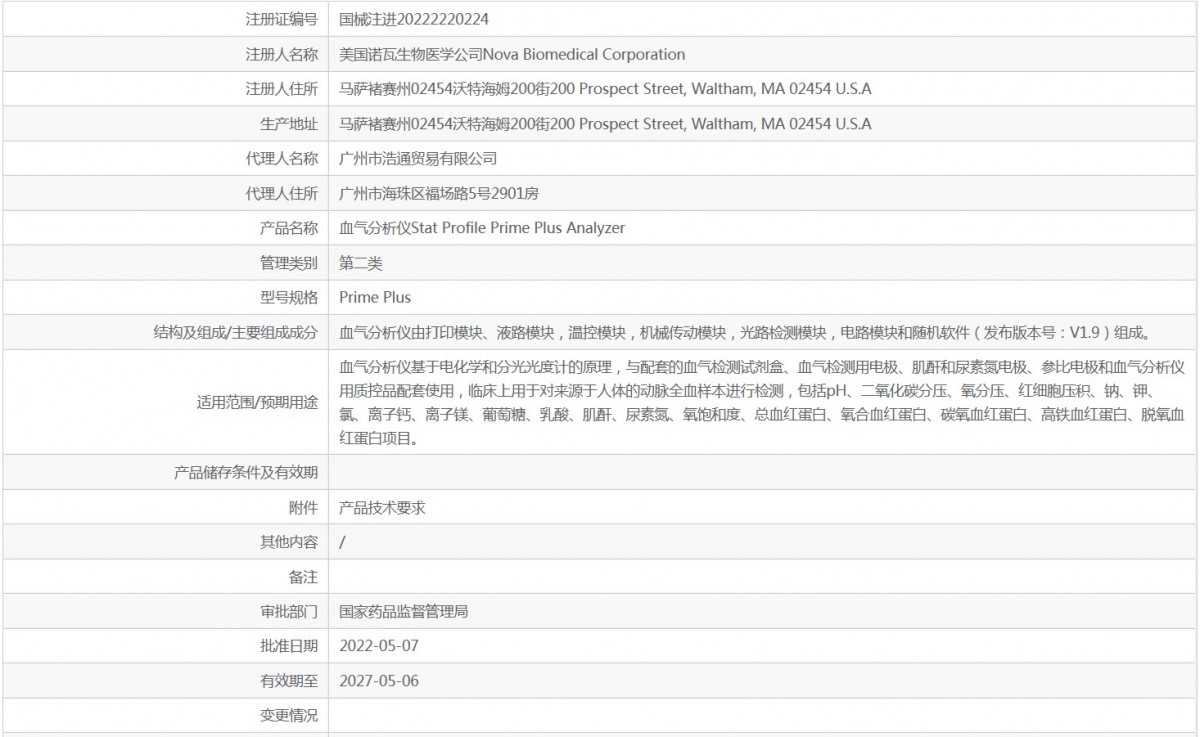This screenshot has width=1200, height=737.
Task: Click the 变更情况 label
Action: click(288, 715)
